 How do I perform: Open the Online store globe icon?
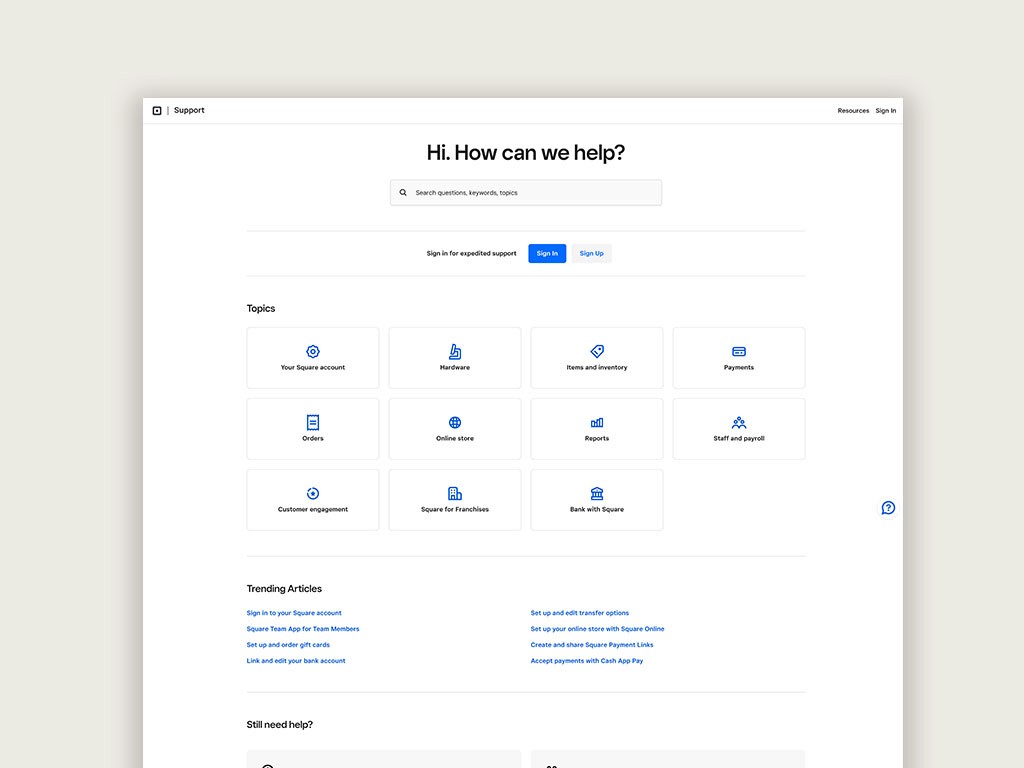pyautogui.click(x=455, y=423)
